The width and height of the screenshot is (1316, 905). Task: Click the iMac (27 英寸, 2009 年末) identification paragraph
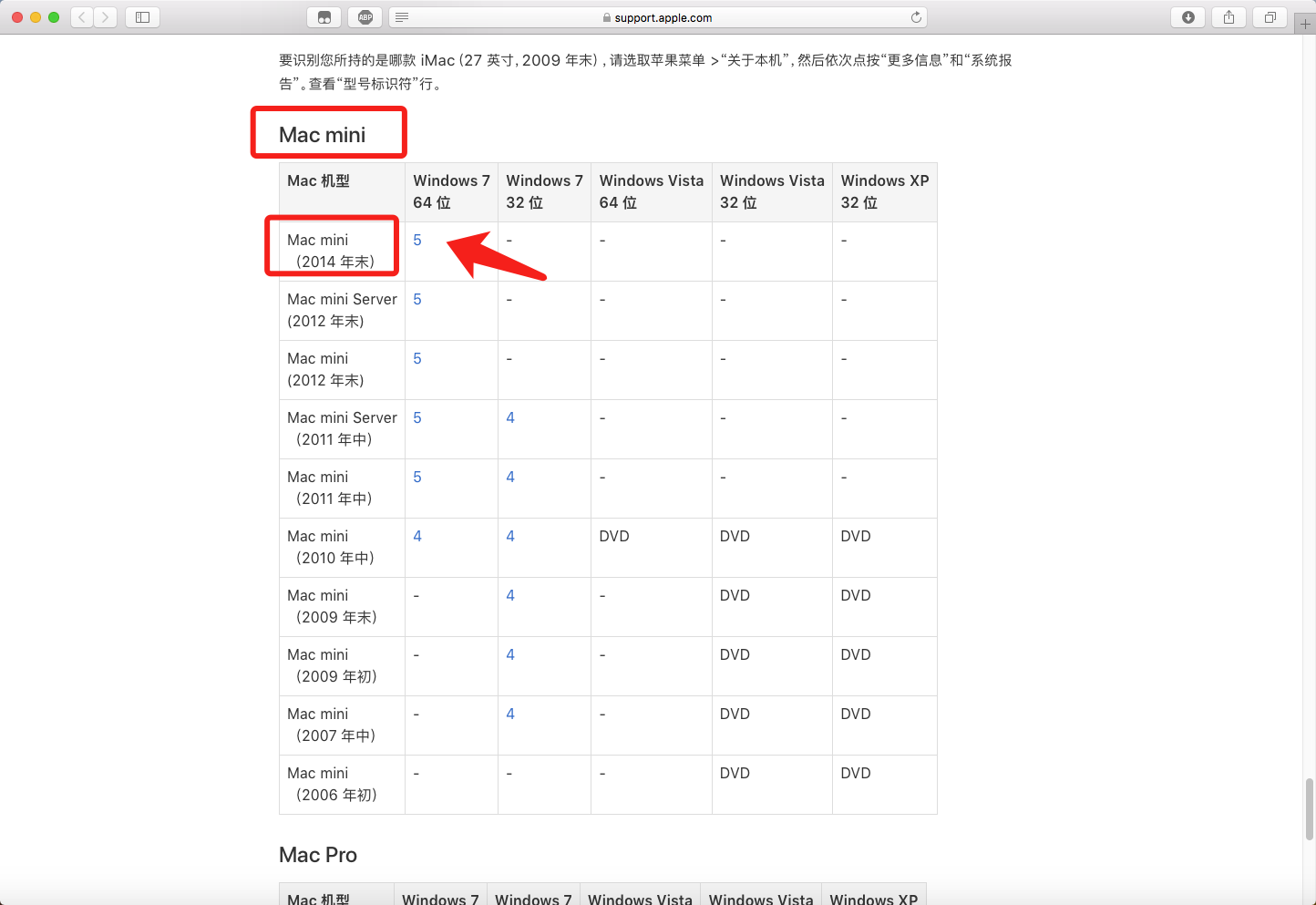coord(645,72)
